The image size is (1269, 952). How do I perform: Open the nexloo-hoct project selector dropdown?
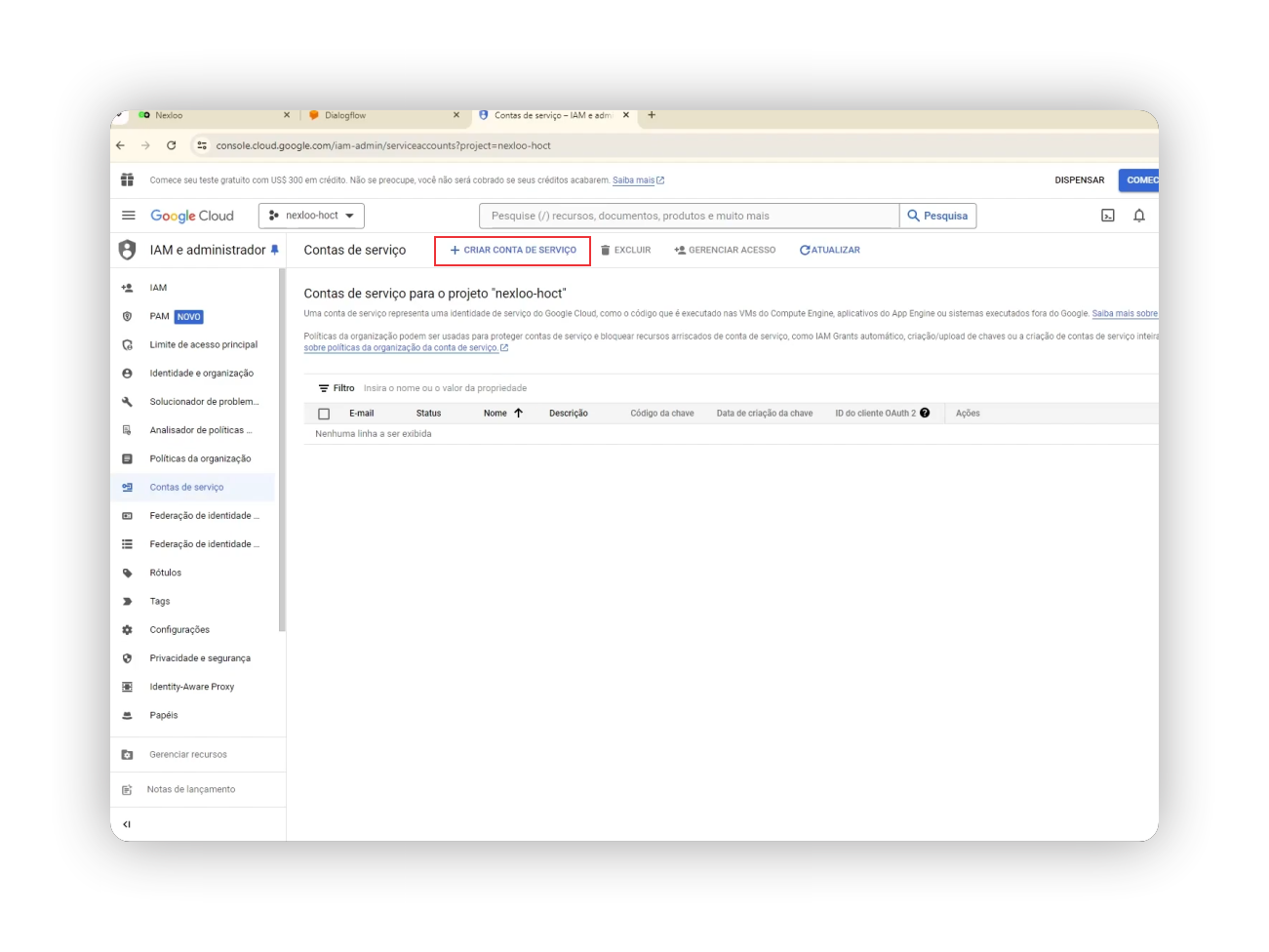click(311, 216)
